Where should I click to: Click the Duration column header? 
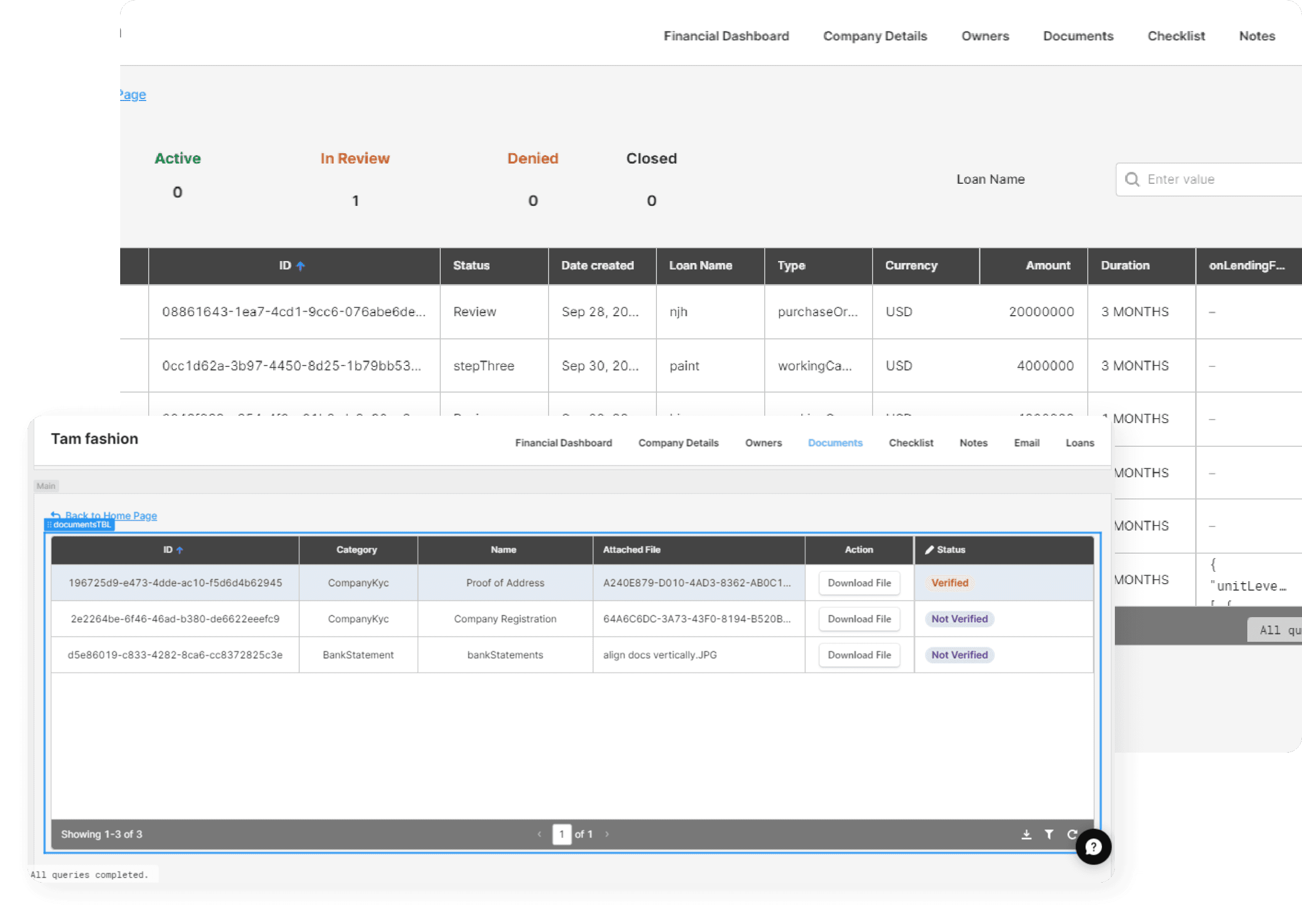click(x=1141, y=265)
